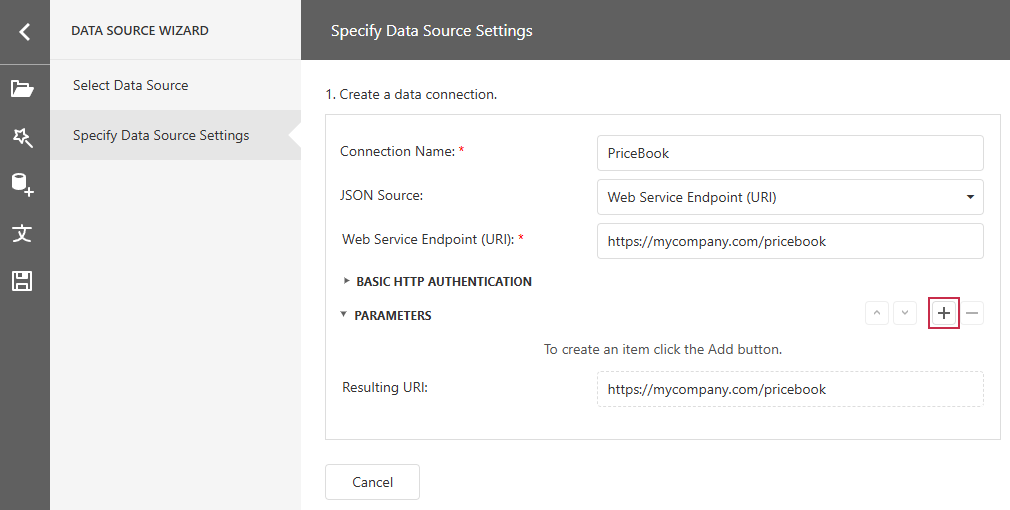
Task: Open the folder icon in sidebar
Action: coord(22,88)
